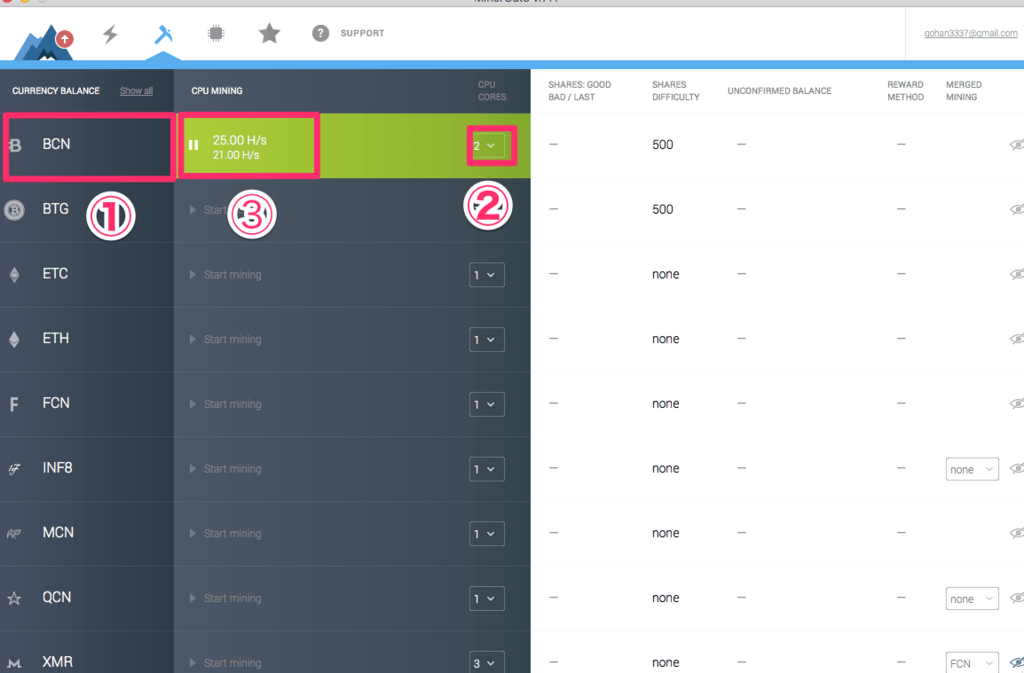
Task: Toggle ETC row eye visibility
Action: [1017, 274]
